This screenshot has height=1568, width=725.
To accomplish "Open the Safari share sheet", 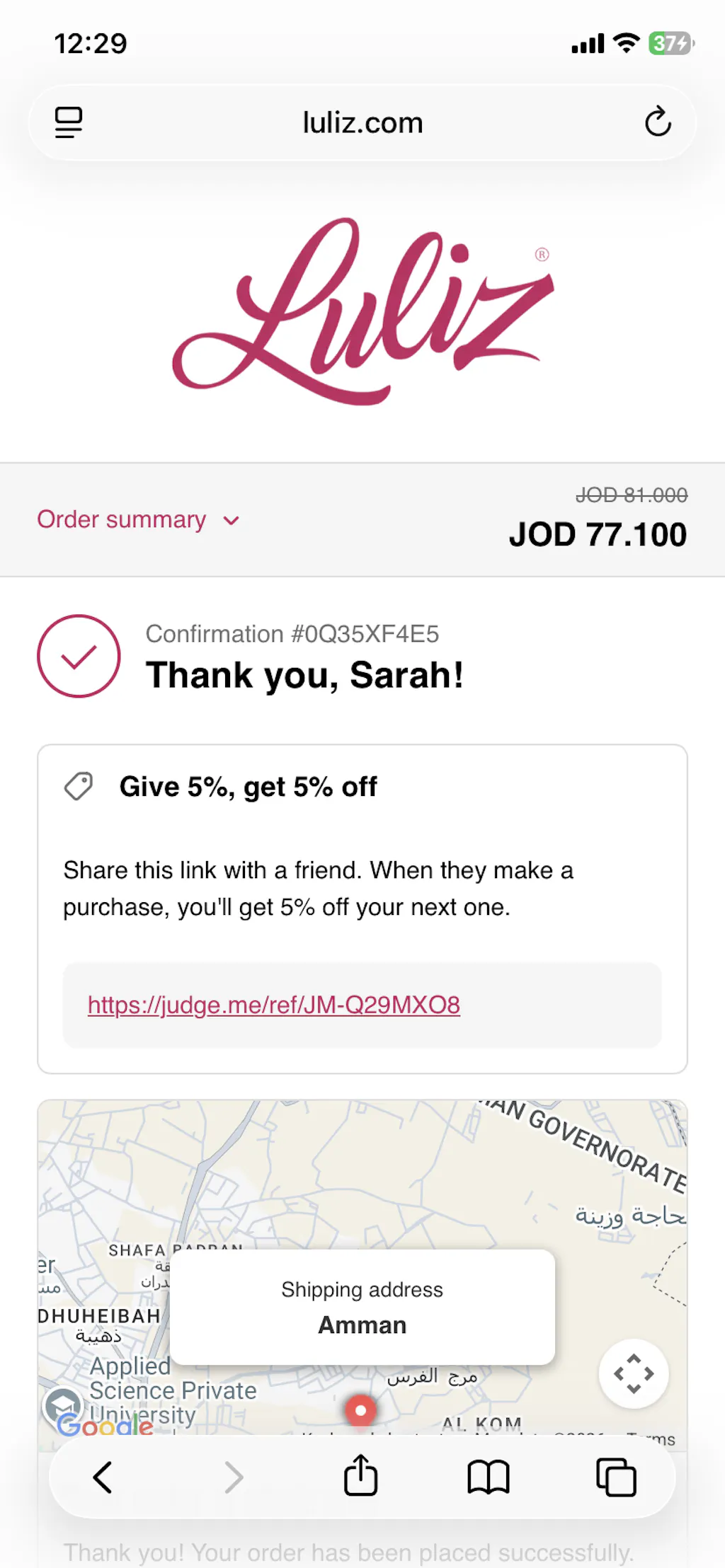I will click(361, 1476).
